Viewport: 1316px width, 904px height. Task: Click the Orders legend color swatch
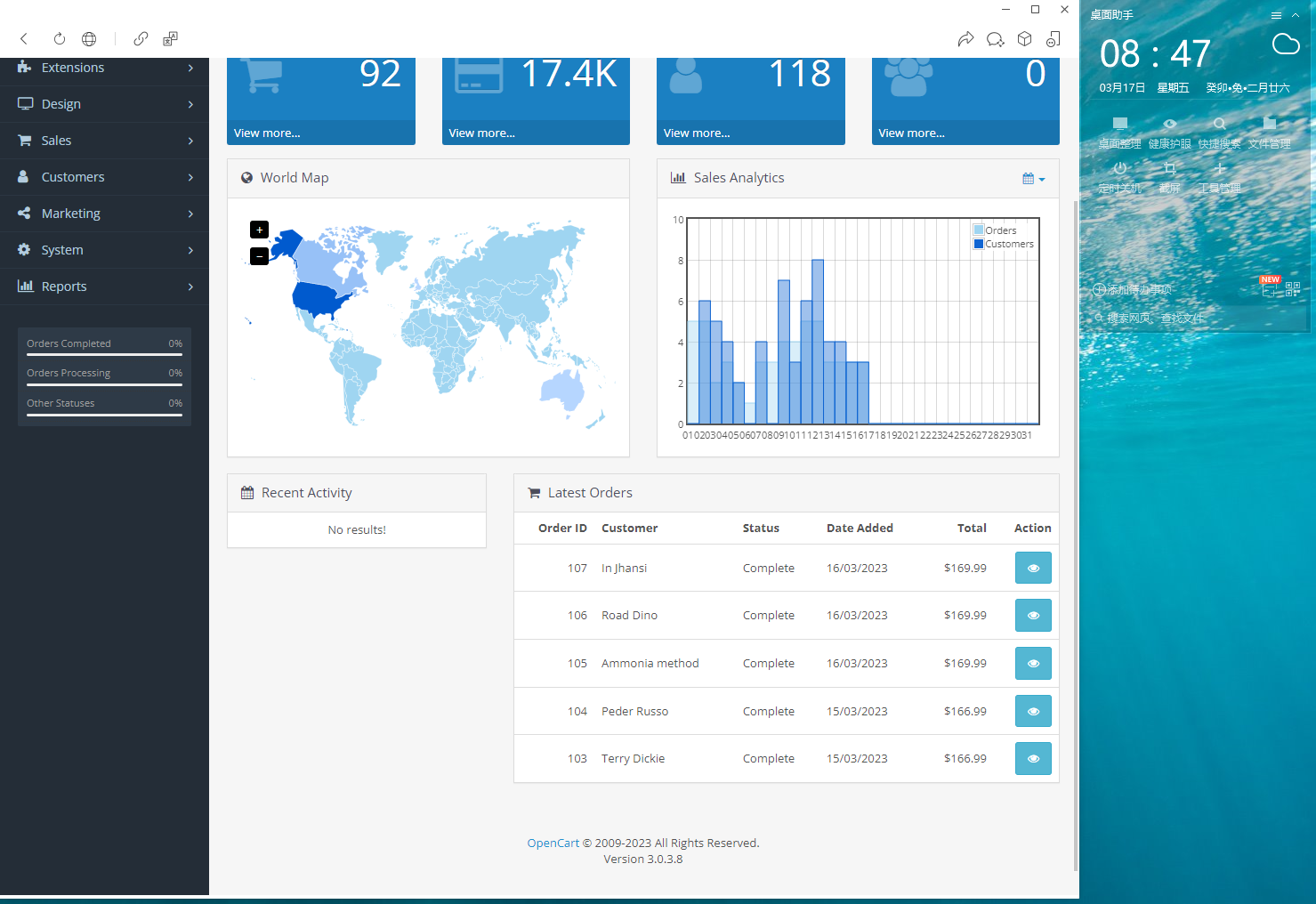click(979, 230)
